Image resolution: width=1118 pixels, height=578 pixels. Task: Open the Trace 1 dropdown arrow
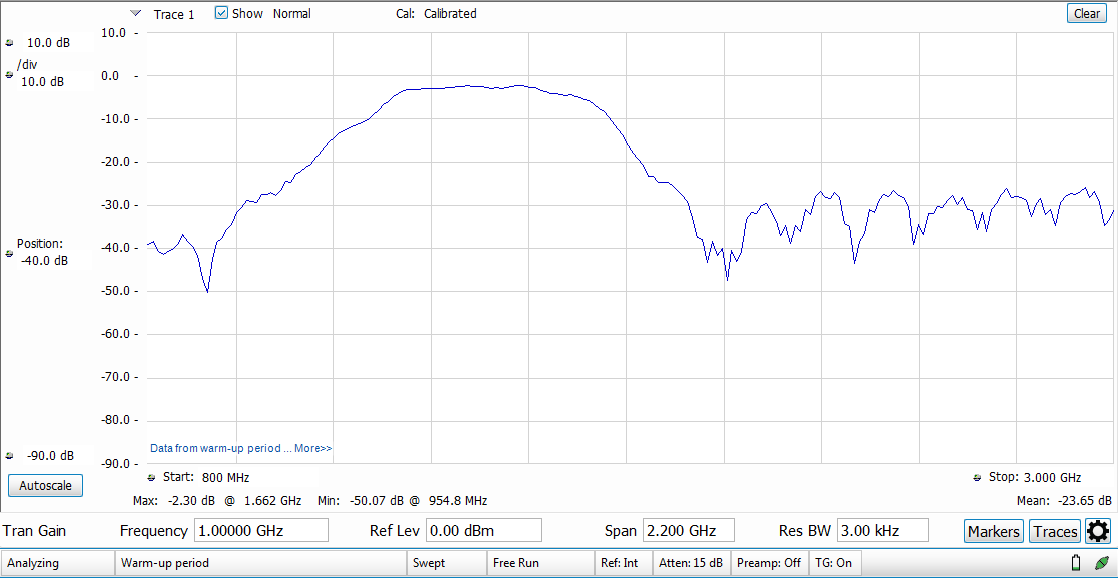(x=136, y=14)
